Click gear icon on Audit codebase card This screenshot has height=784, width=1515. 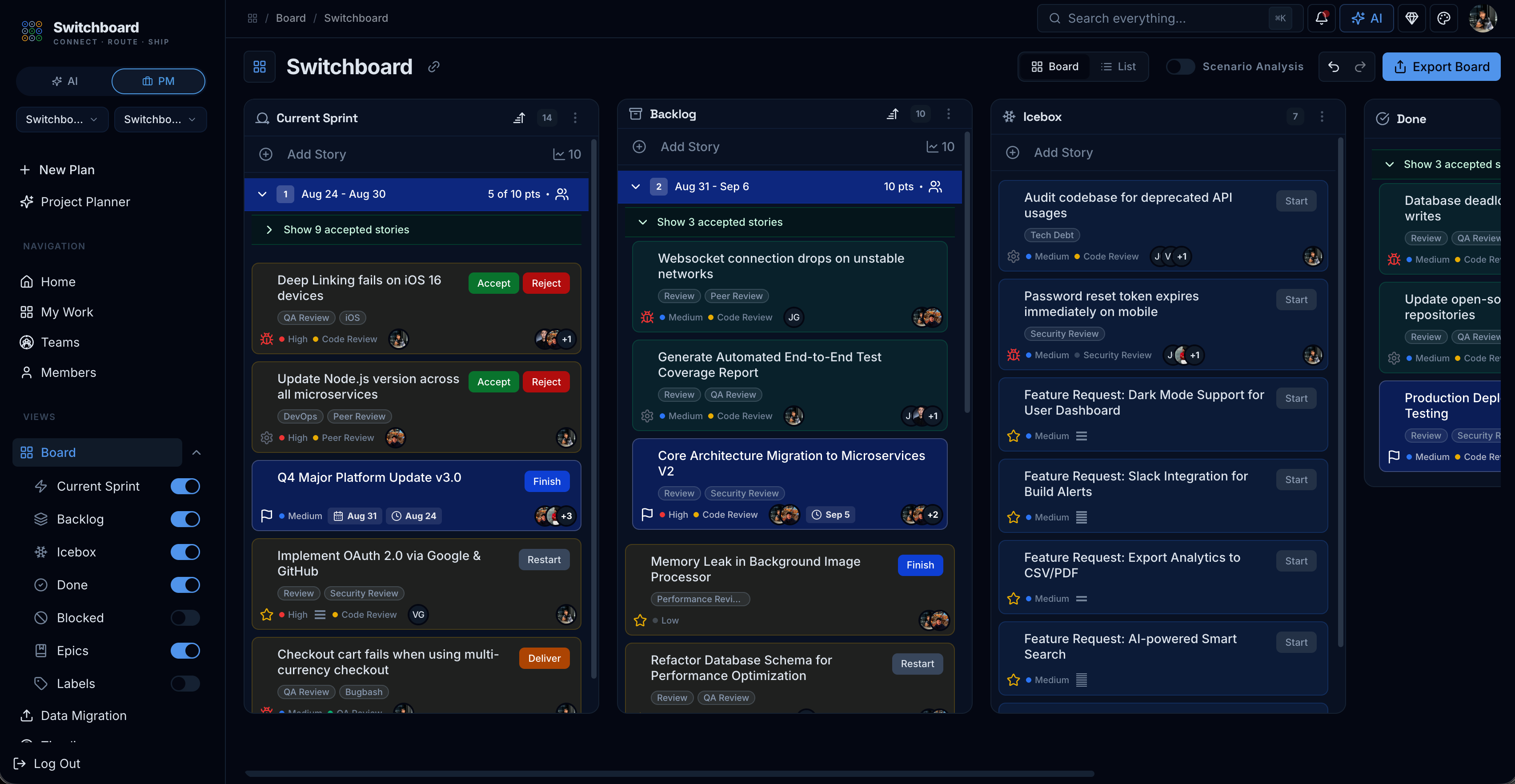(1013, 256)
